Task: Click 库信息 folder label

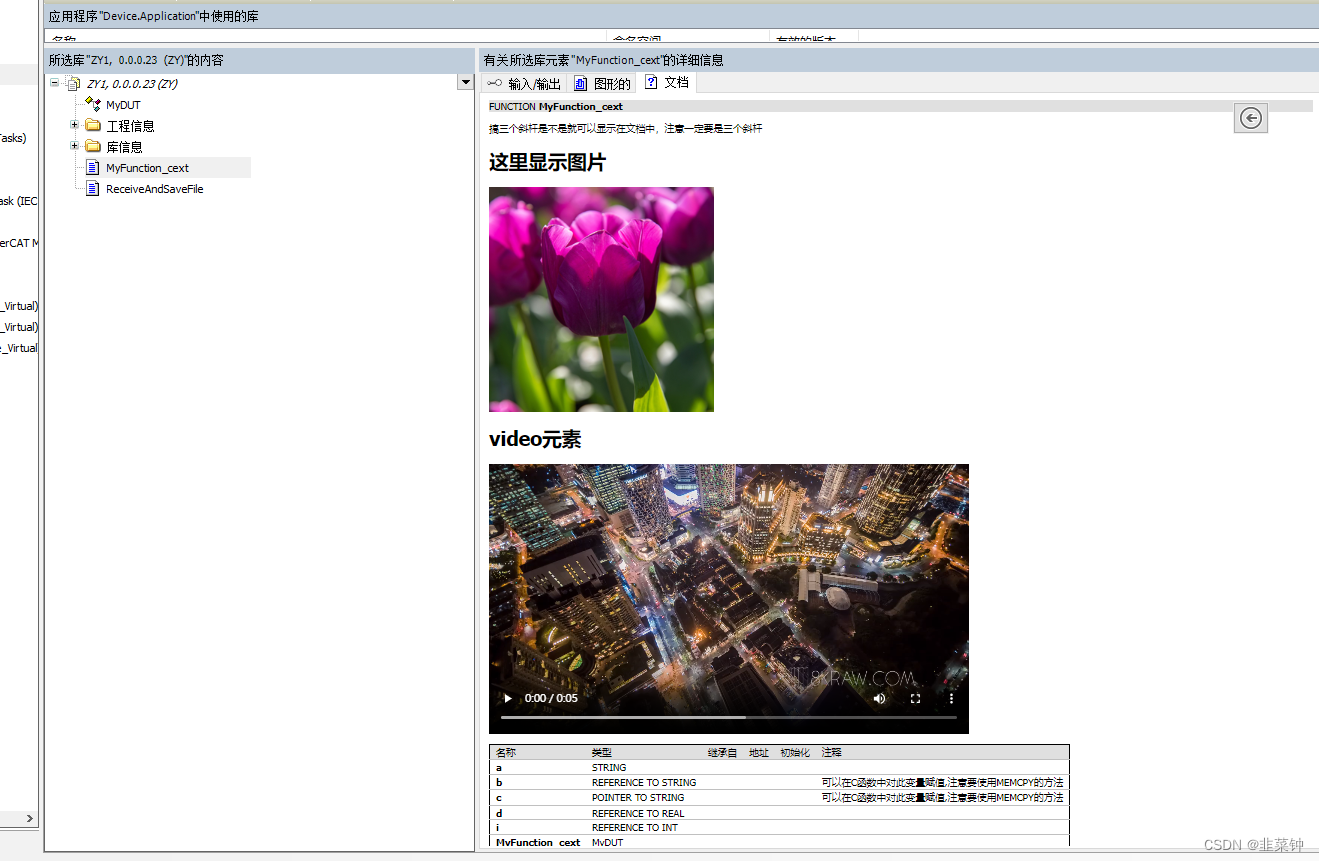Action: pyautogui.click(x=125, y=147)
